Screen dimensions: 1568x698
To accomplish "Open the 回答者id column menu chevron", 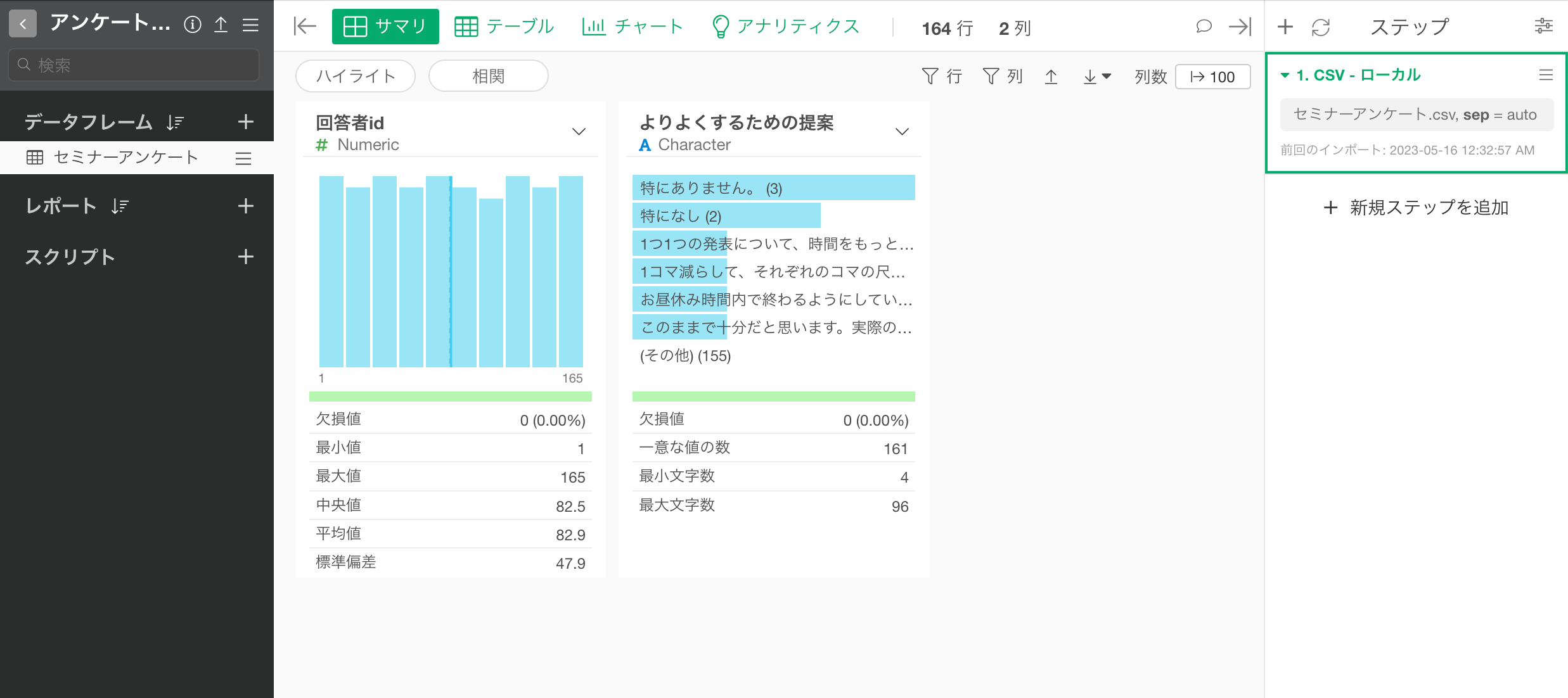I will (579, 132).
